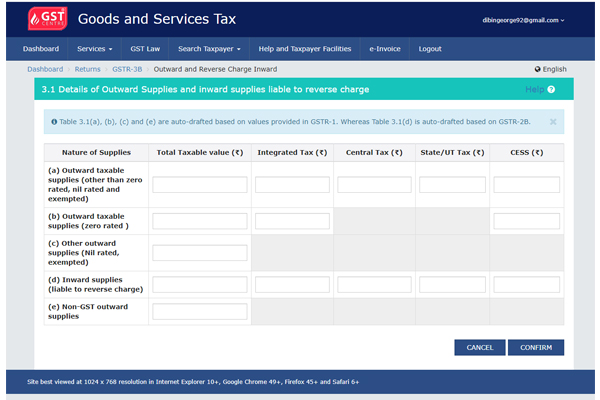
Task: Click the CONFIRM button
Action: click(x=536, y=348)
